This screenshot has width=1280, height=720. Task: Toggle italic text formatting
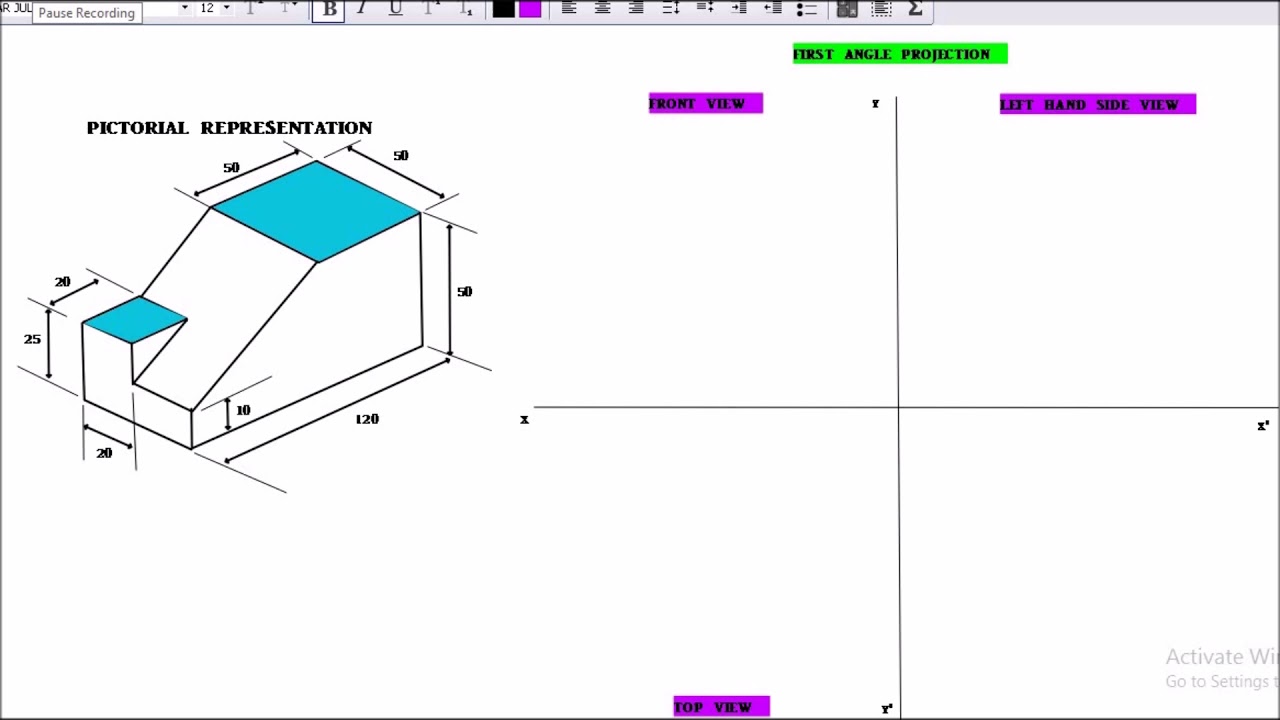tap(361, 9)
